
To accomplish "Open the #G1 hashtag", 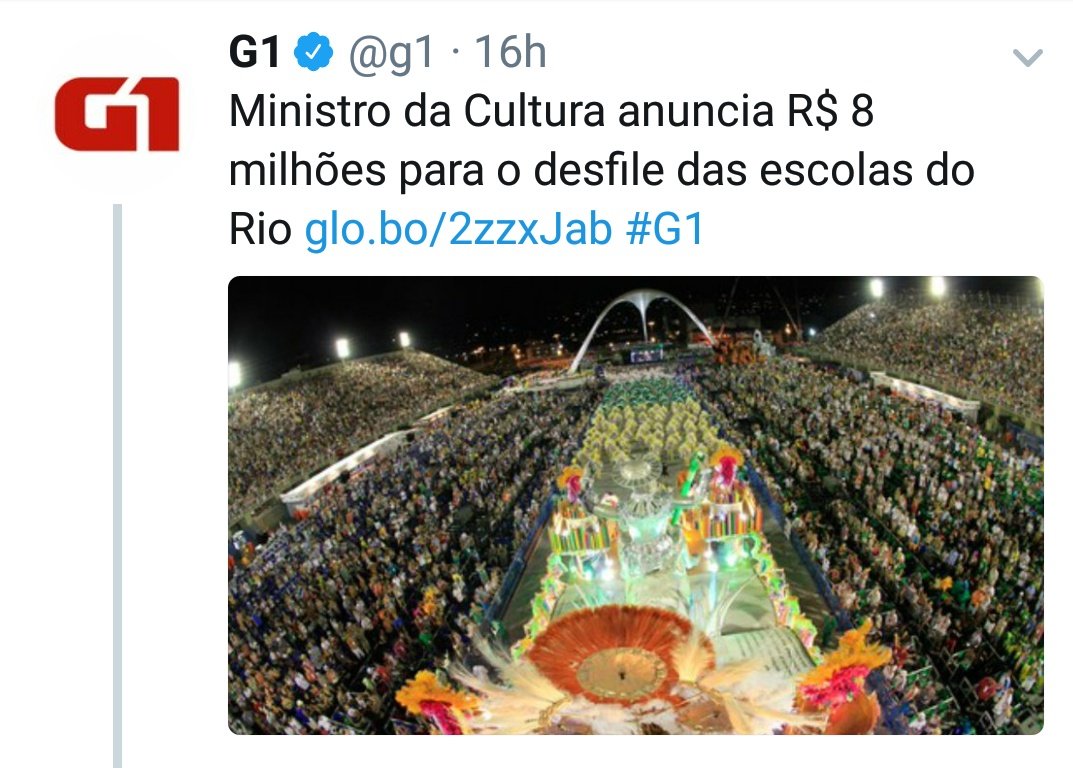I will 664,229.
